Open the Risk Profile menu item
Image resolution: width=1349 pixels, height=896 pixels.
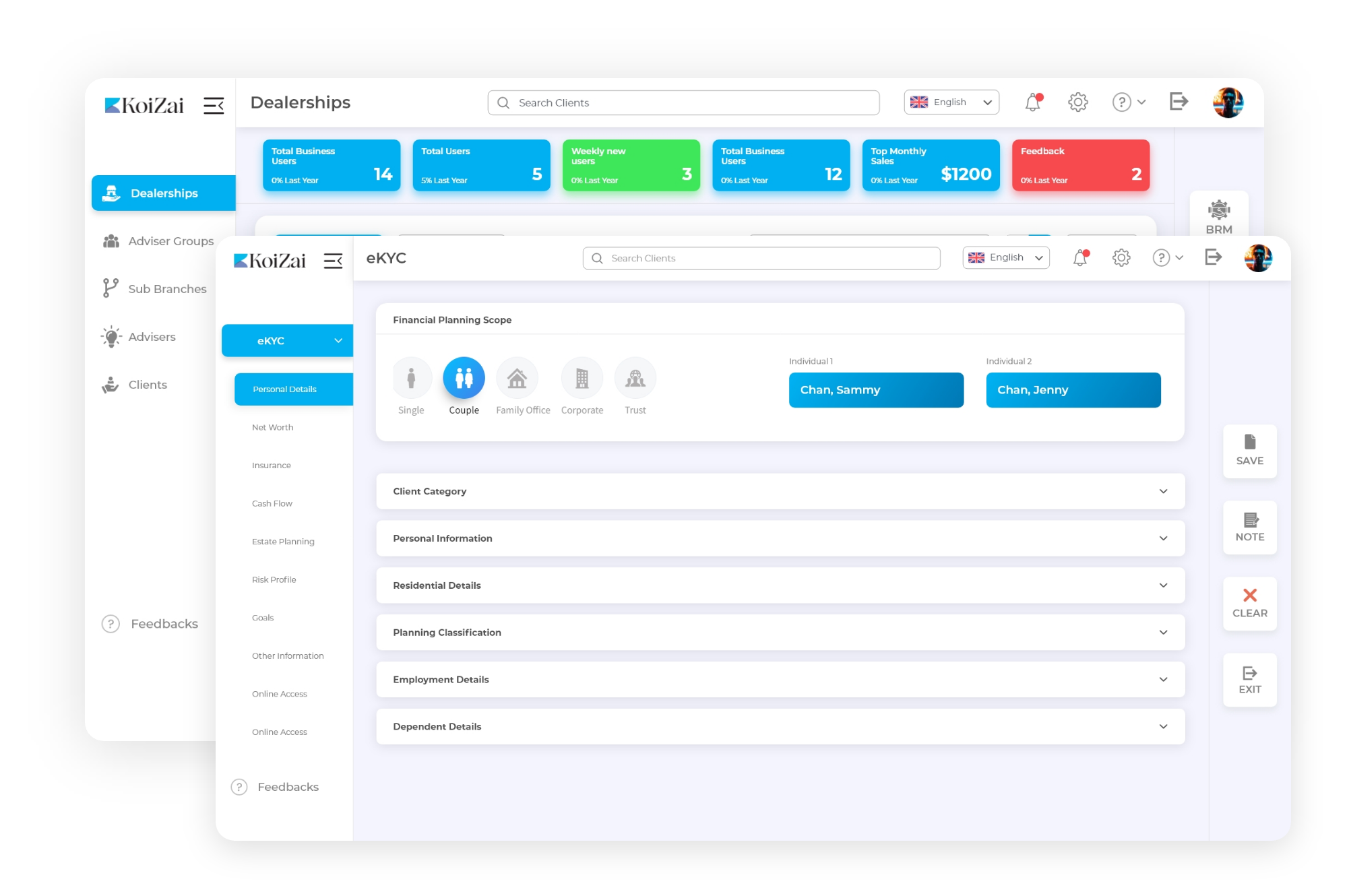[274, 579]
